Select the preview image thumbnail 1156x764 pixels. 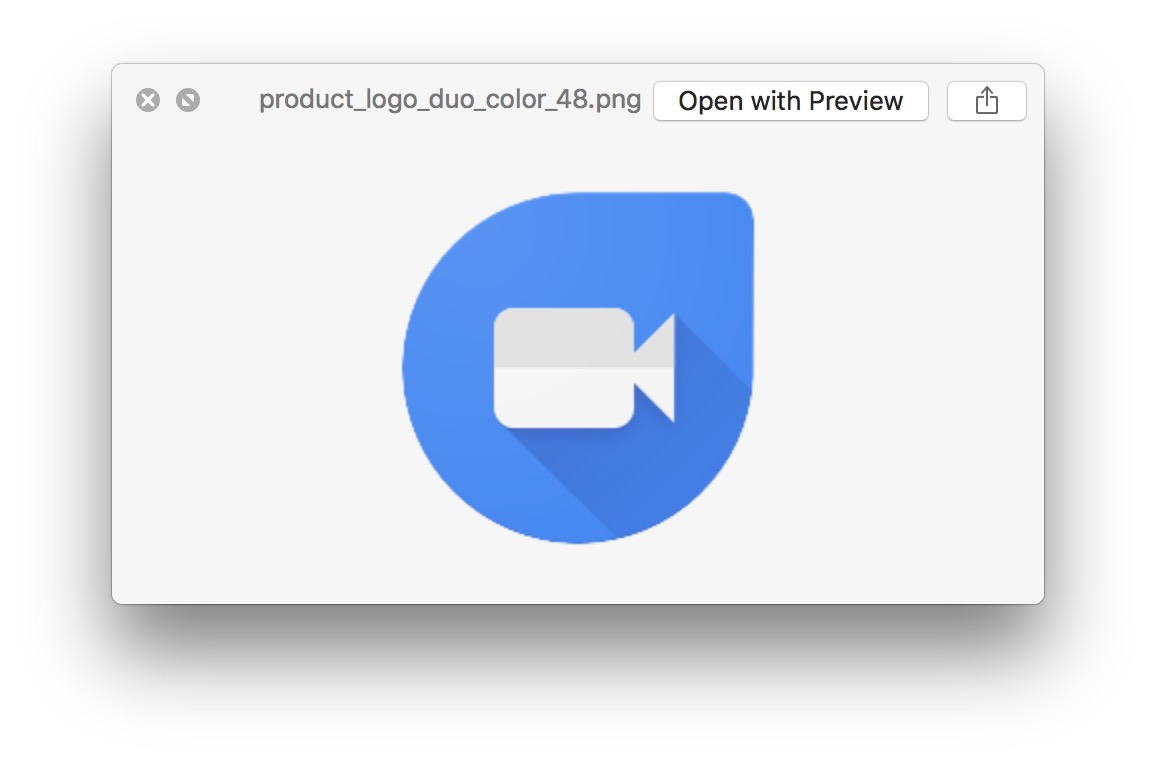tap(578, 365)
